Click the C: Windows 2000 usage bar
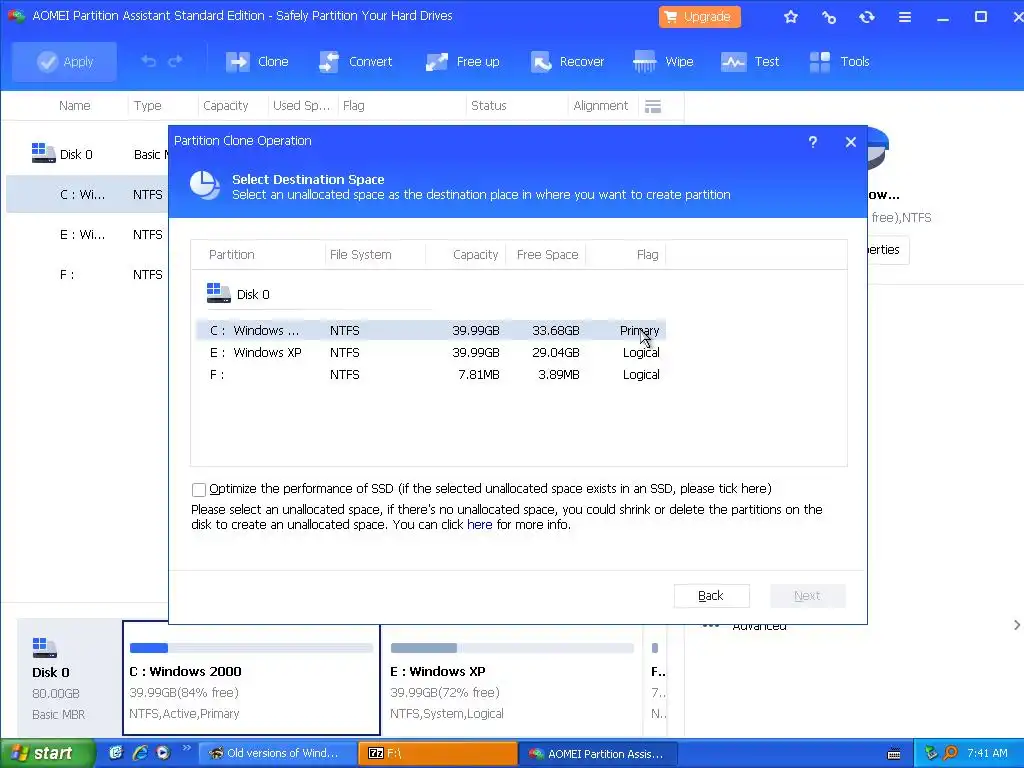This screenshot has width=1024, height=768. click(x=251, y=648)
